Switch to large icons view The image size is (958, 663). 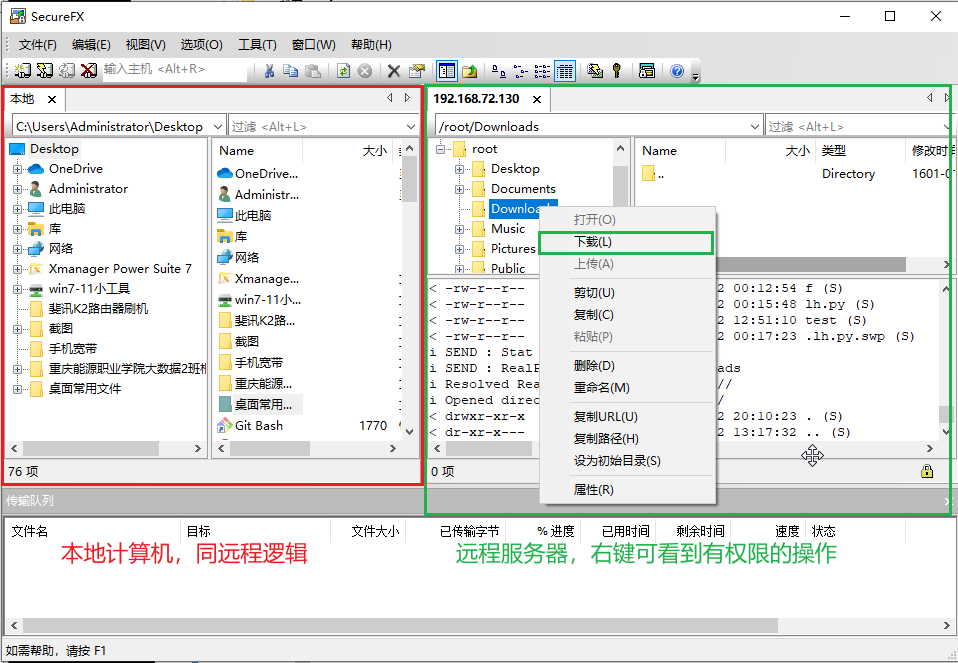499,71
